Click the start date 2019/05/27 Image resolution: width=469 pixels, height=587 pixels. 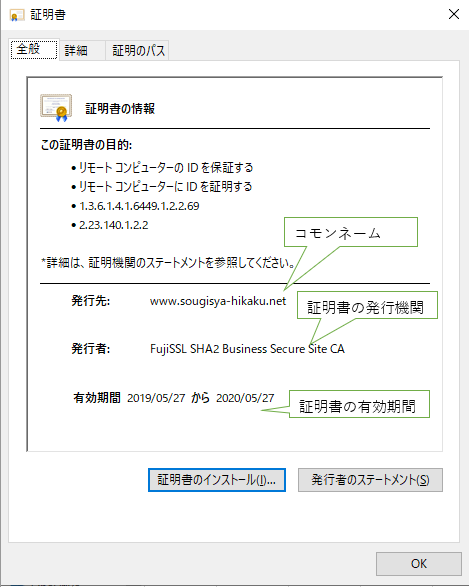(156, 398)
